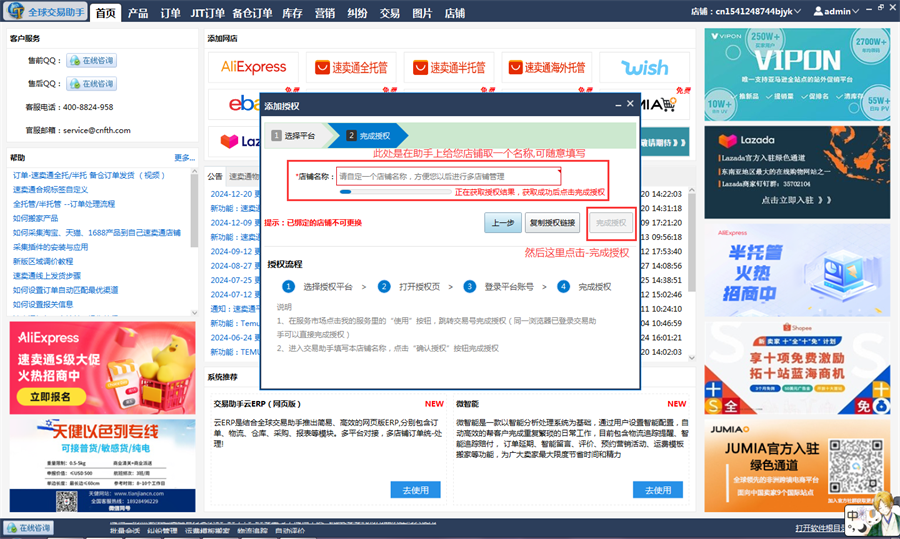Select step 2 完成授权
900x539 pixels.
pos(368,135)
